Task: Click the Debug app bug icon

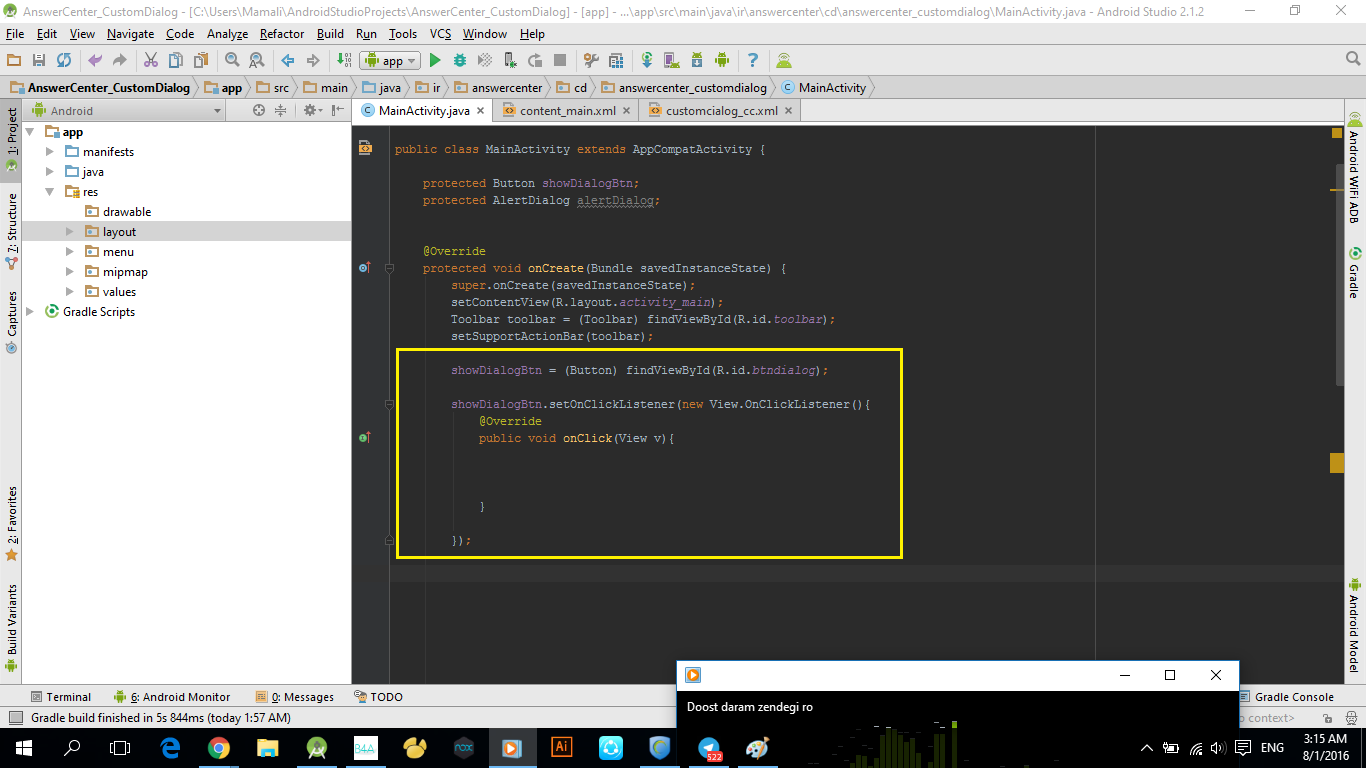Action: (x=460, y=61)
